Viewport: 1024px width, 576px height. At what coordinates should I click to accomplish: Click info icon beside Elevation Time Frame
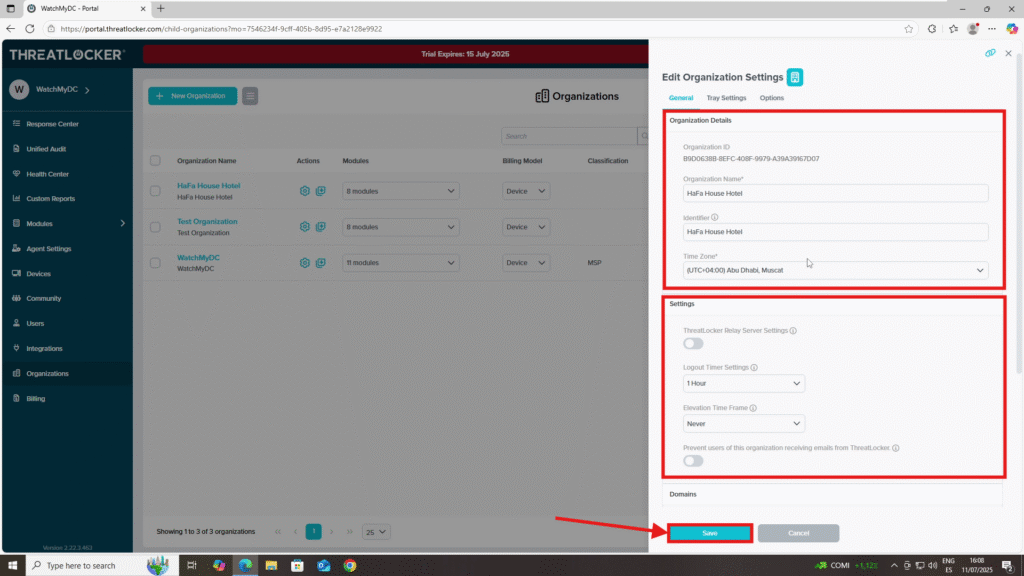[753, 408]
